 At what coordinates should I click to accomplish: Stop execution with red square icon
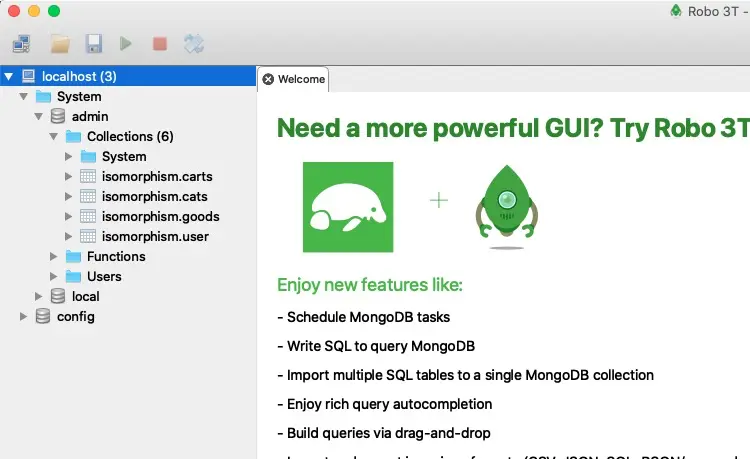pos(160,44)
